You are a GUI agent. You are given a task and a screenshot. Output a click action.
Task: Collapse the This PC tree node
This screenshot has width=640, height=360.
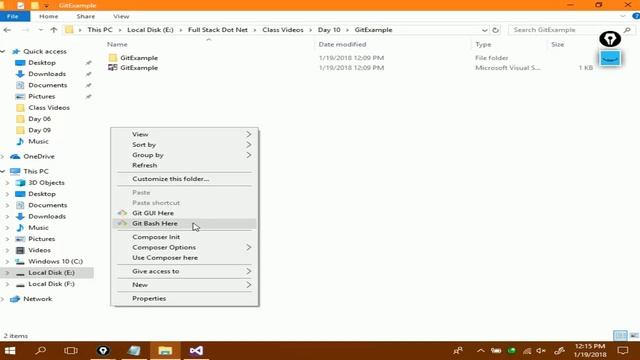coord(3,171)
